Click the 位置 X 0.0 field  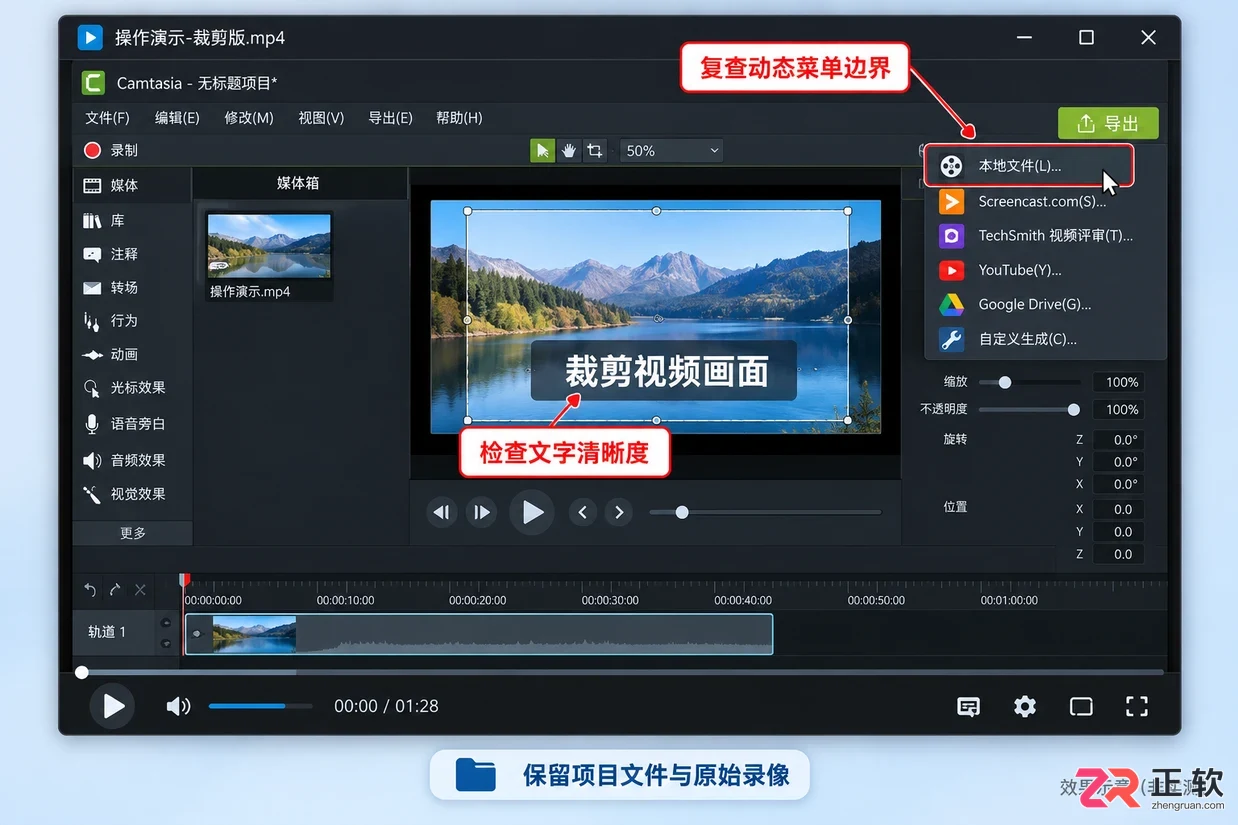tap(1118, 509)
